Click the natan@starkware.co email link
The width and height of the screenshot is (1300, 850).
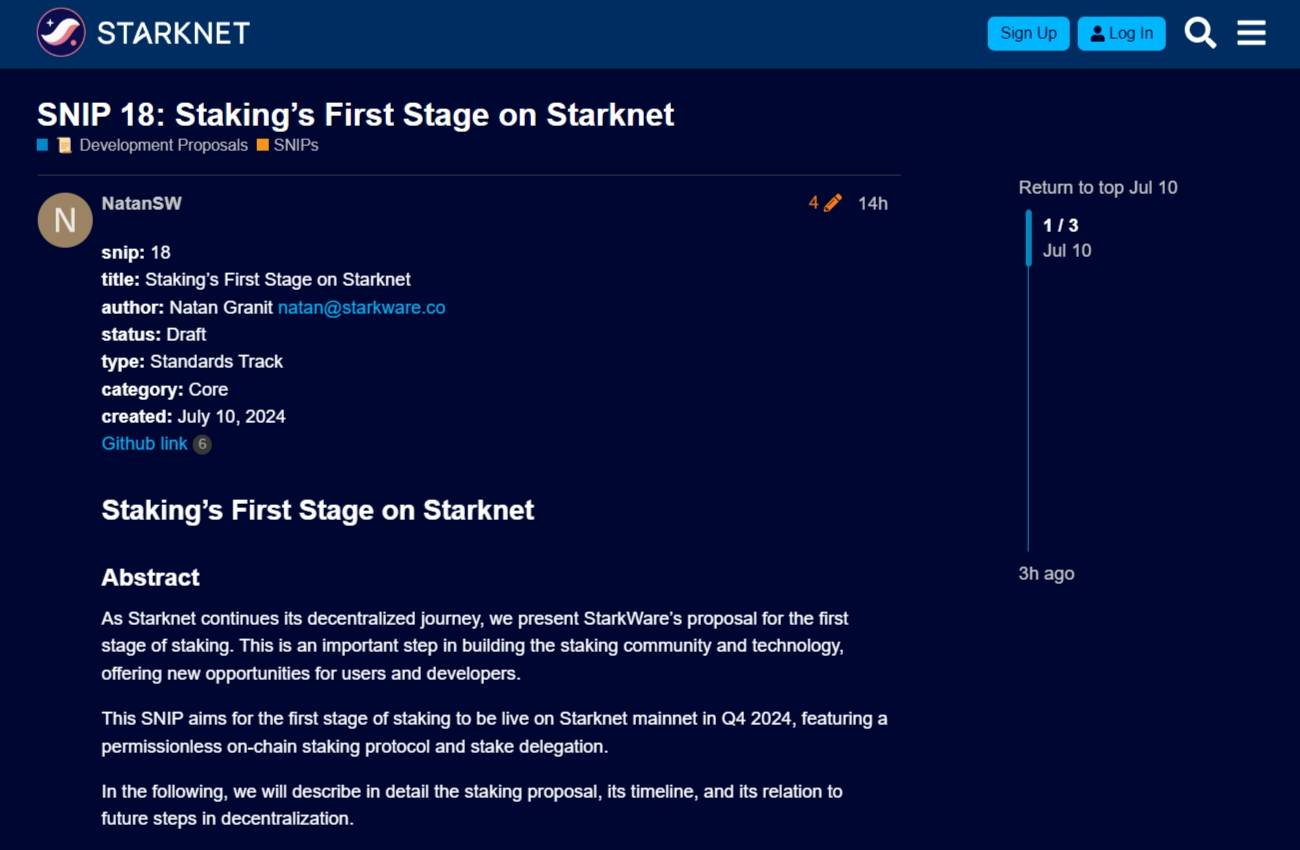[x=361, y=308]
